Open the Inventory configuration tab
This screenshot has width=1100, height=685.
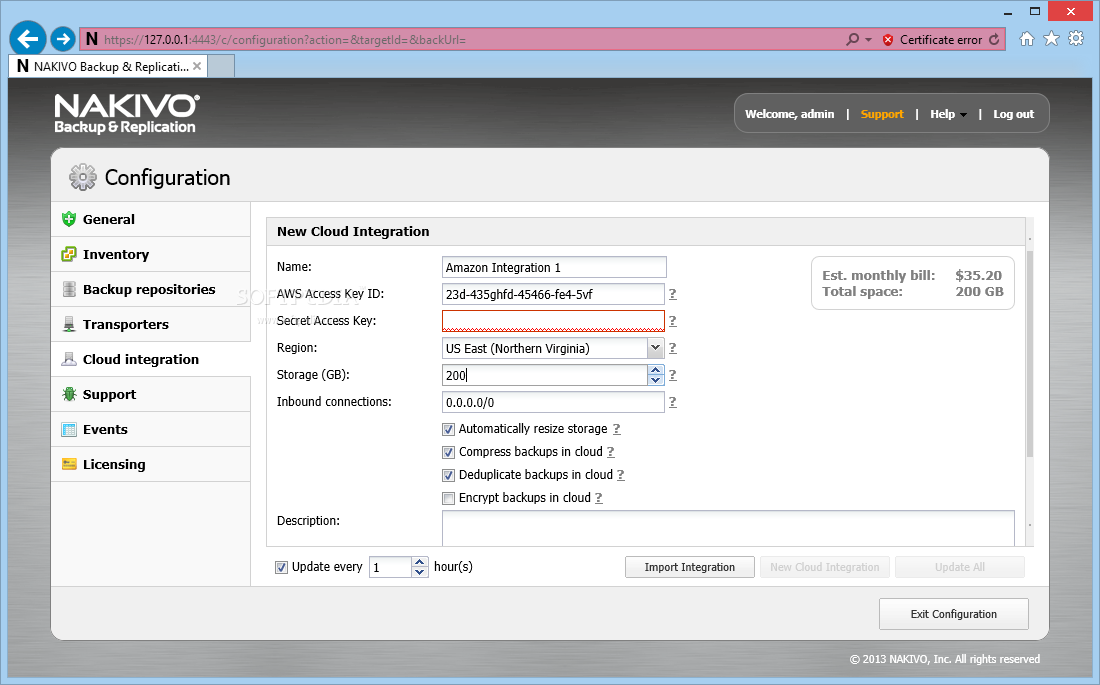[x=151, y=254]
